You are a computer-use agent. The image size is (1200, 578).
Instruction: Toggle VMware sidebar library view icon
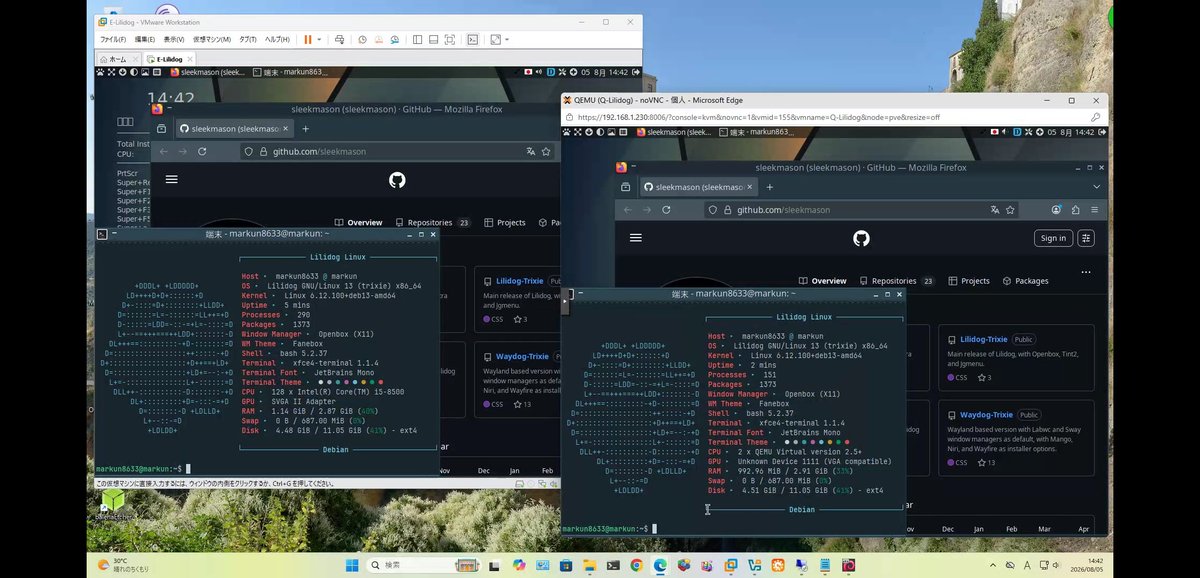point(417,39)
